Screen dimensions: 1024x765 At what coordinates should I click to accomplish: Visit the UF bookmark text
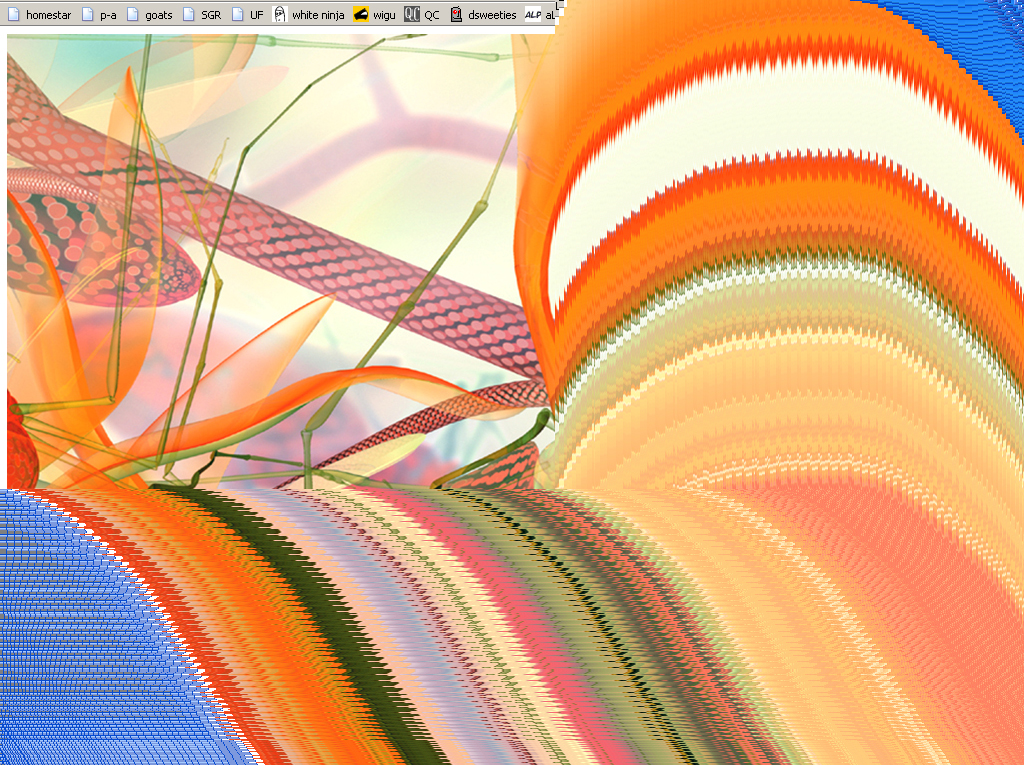click(x=257, y=15)
